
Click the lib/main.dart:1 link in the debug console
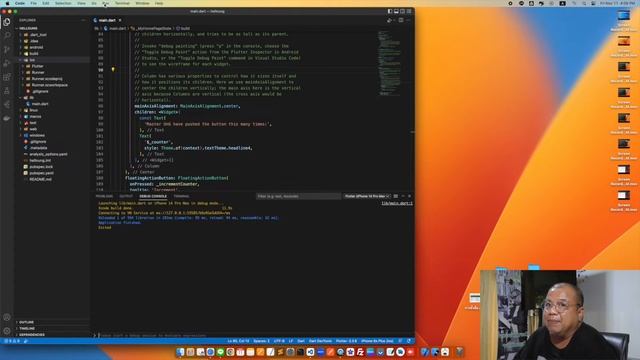coord(397,203)
